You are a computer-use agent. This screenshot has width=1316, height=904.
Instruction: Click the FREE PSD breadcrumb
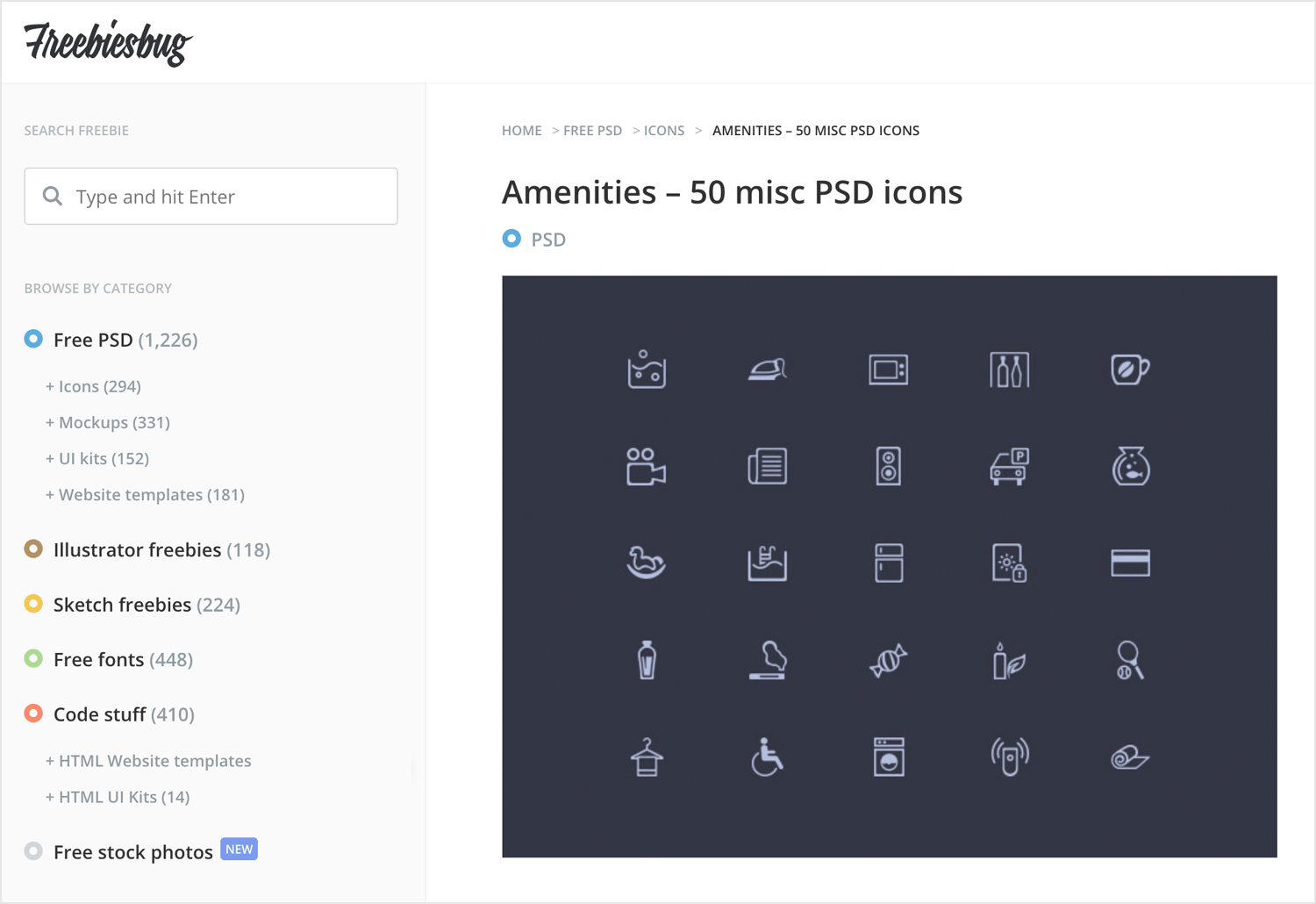592,131
